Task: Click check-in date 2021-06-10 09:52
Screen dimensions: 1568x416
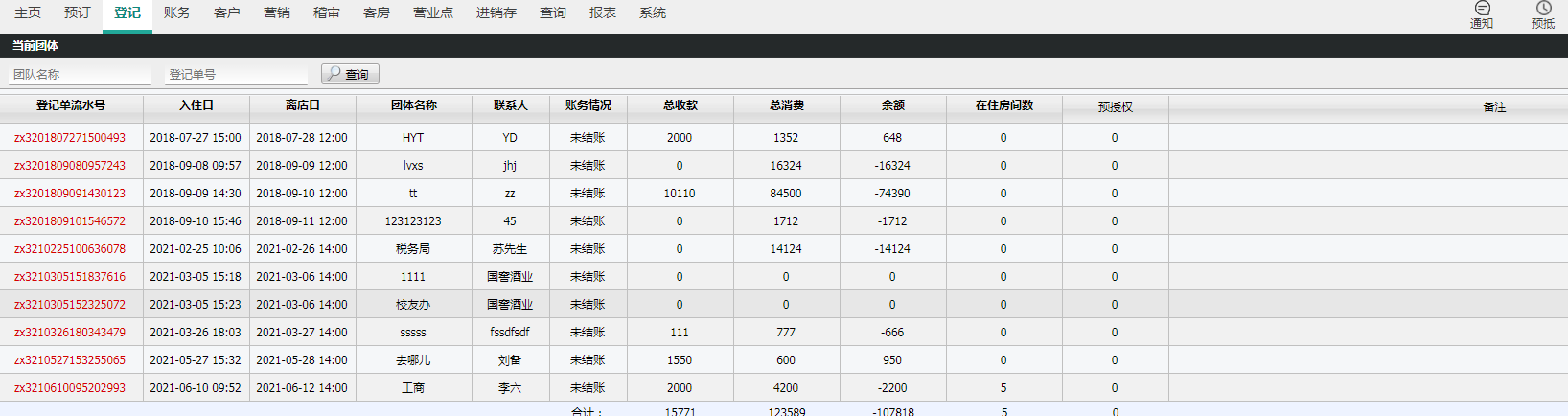Action: click(196, 388)
